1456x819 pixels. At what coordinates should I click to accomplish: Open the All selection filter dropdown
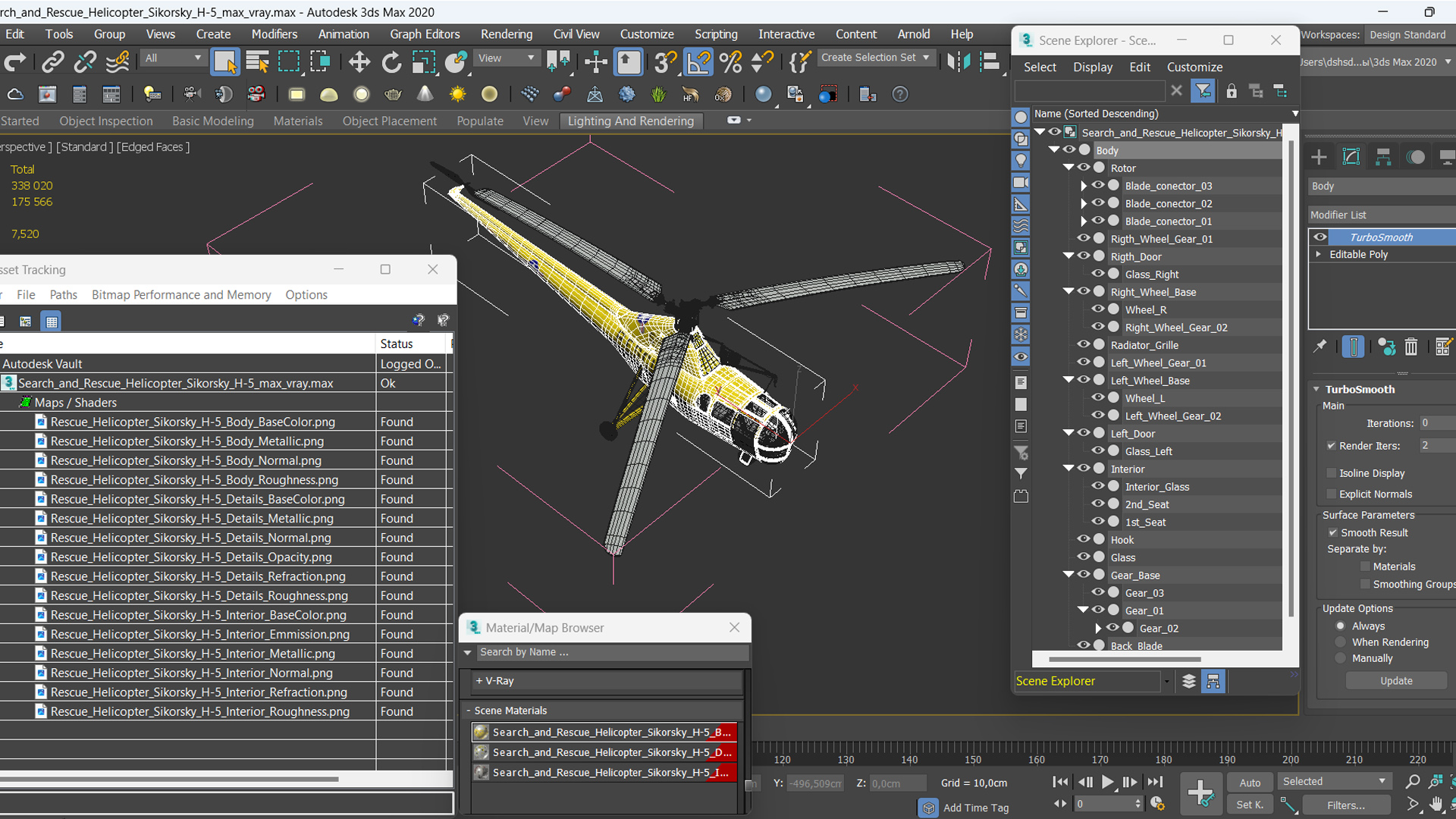173,58
